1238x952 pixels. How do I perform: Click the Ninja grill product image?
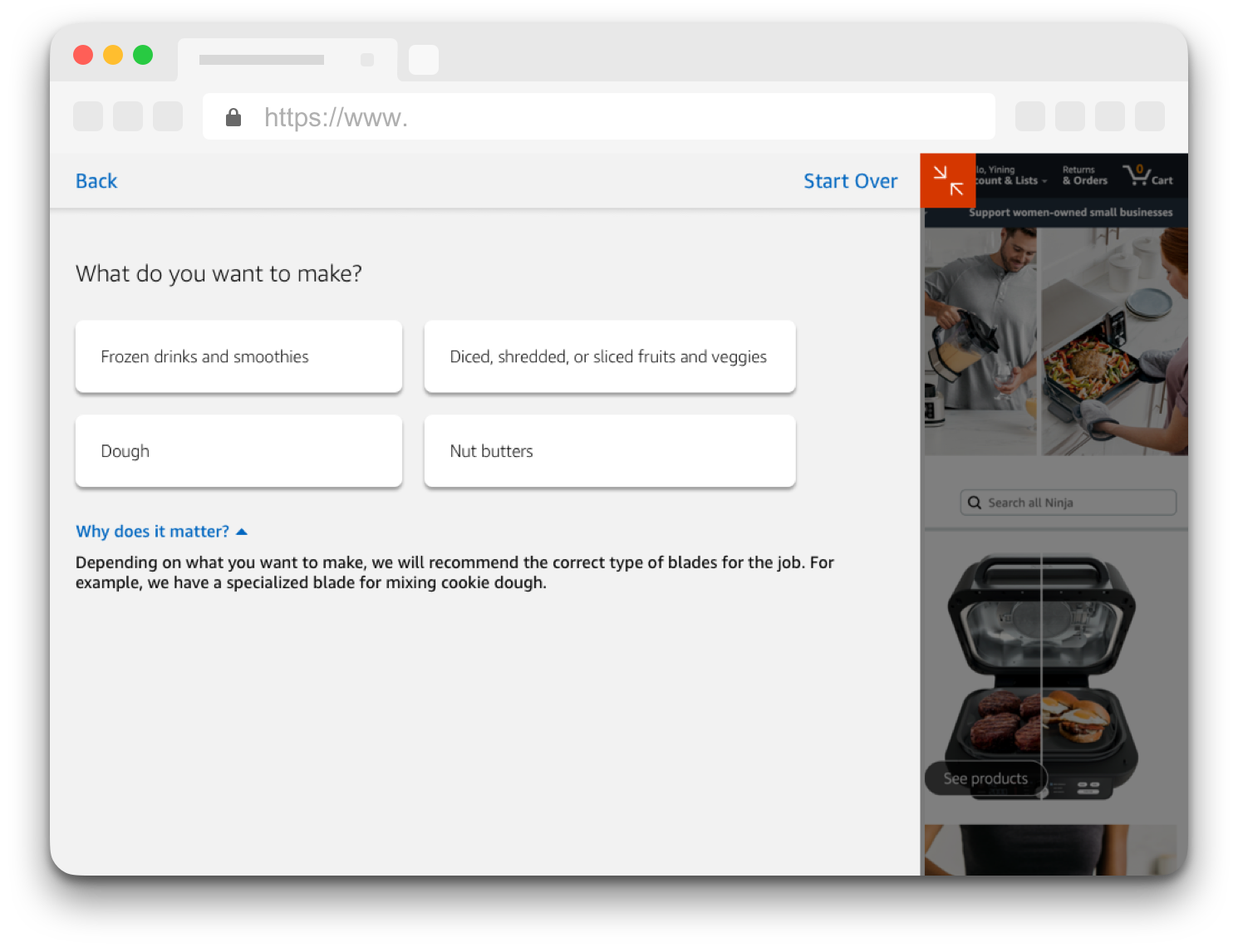point(1042,675)
